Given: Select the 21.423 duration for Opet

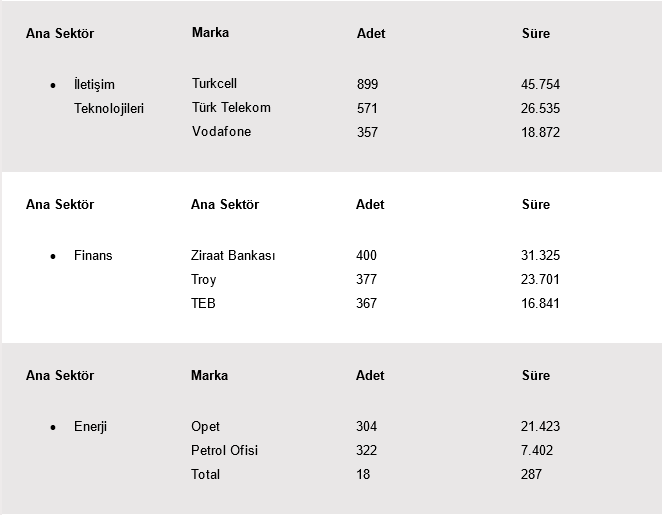Looking at the screenshot, I should 540,426.
